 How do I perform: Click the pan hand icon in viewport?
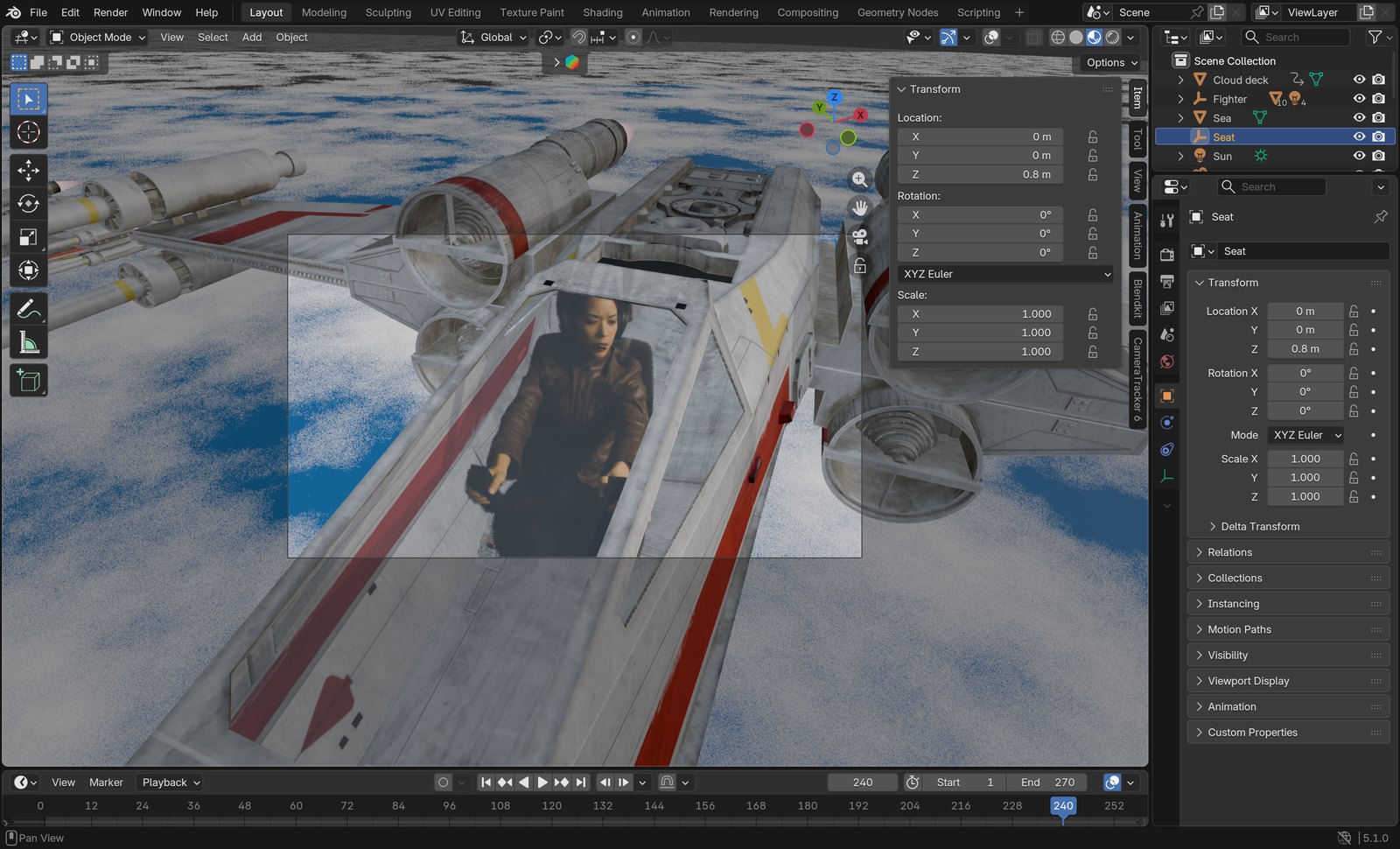click(860, 208)
